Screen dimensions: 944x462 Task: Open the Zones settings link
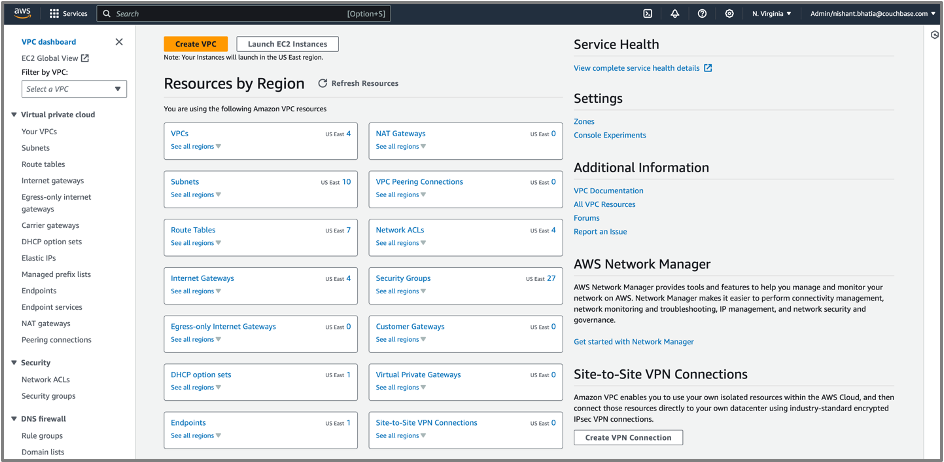pyautogui.click(x=584, y=122)
